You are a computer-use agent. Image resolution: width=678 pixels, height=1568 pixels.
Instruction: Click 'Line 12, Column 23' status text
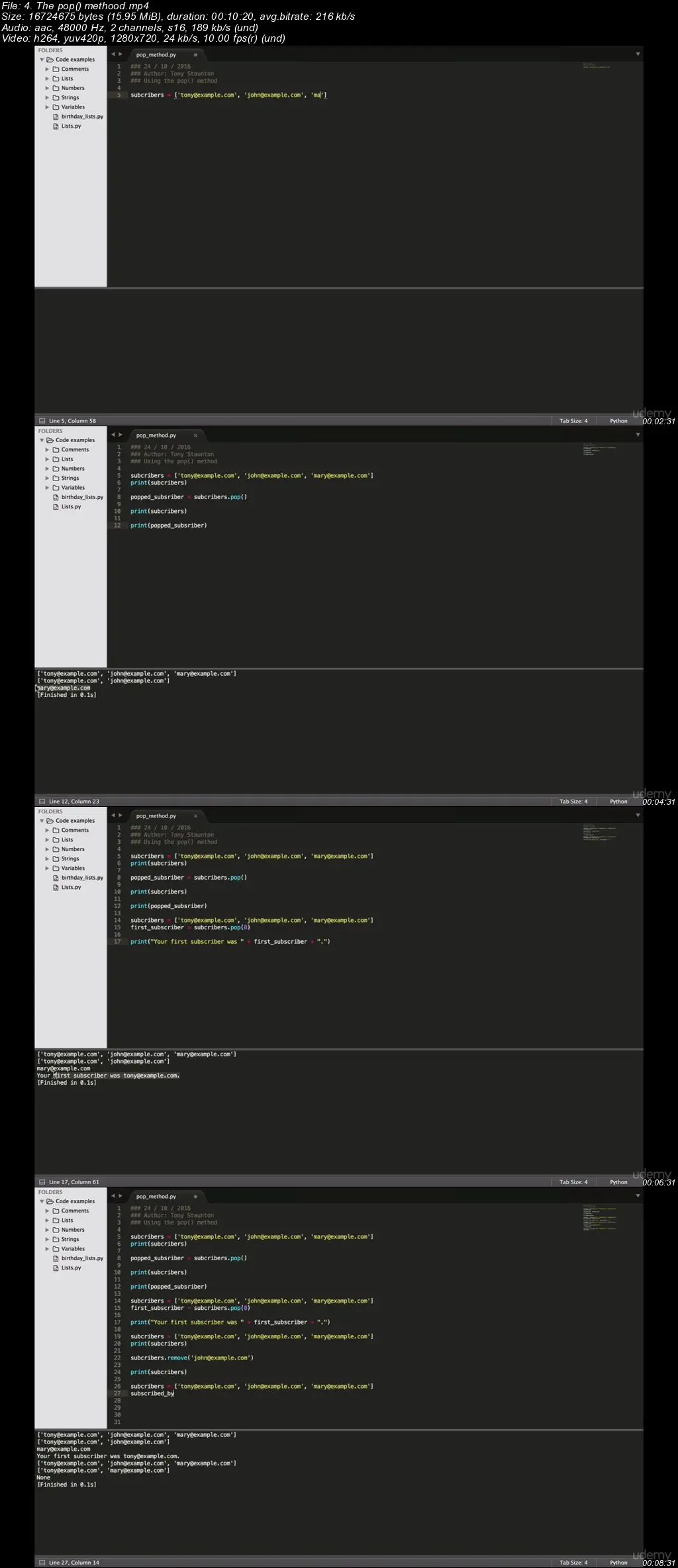pyautogui.click(x=73, y=802)
